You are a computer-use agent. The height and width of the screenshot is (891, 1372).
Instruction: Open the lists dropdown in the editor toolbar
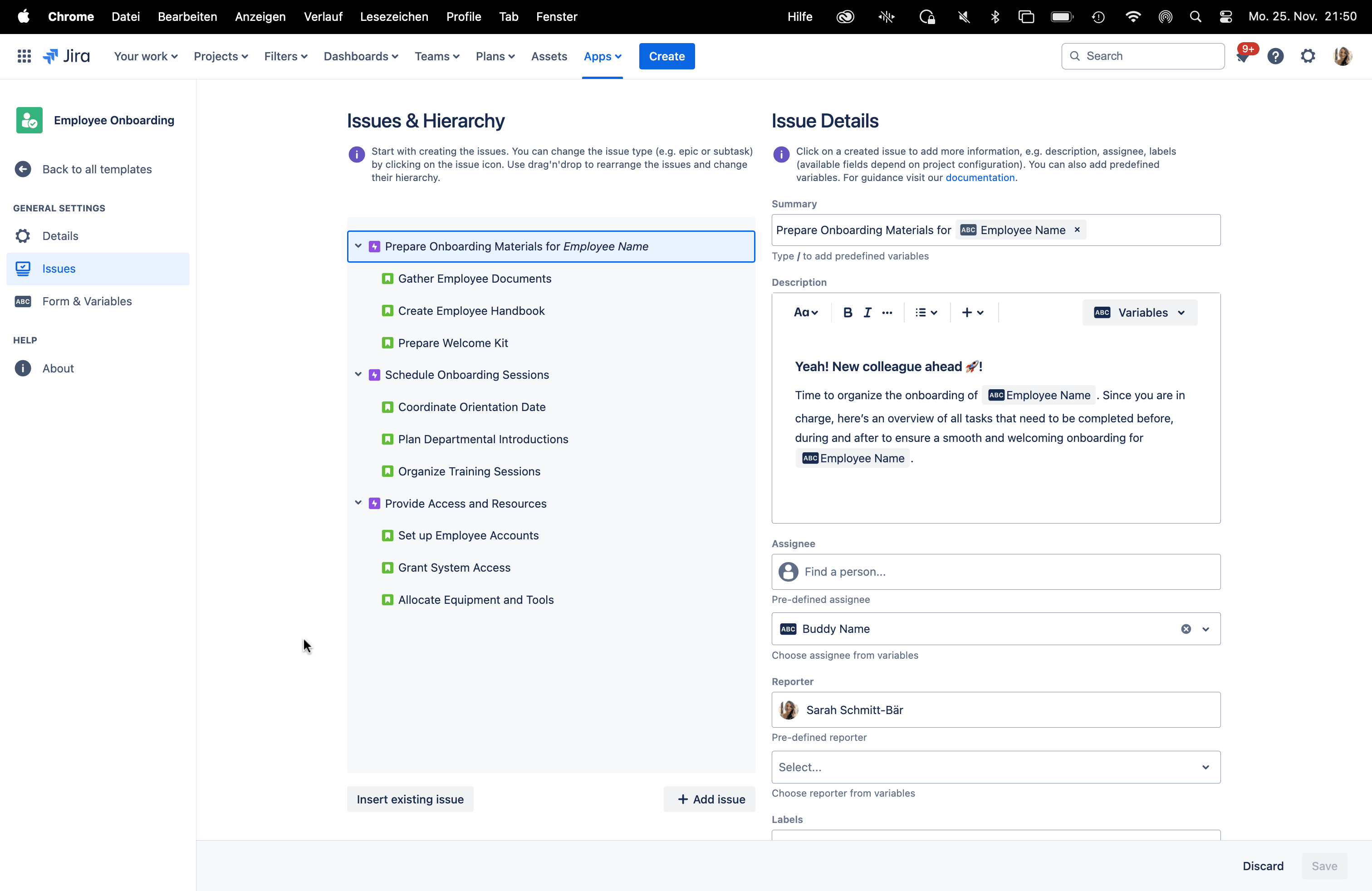926,313
